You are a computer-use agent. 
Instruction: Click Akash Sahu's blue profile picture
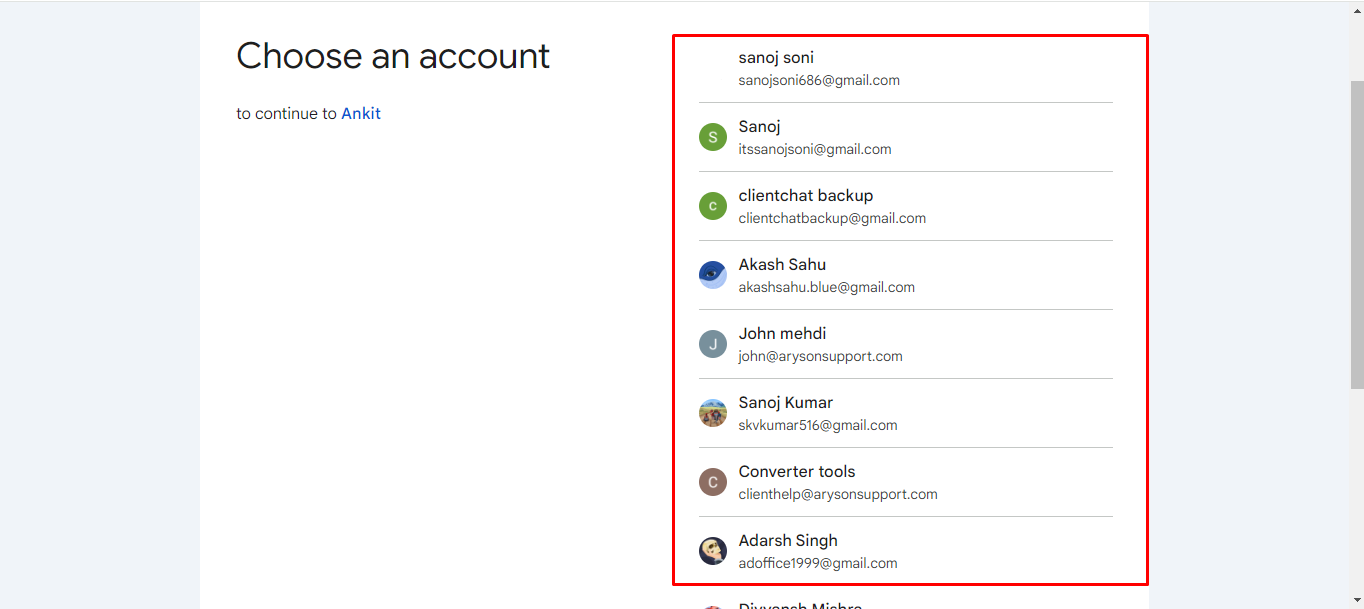coord(712,275)
